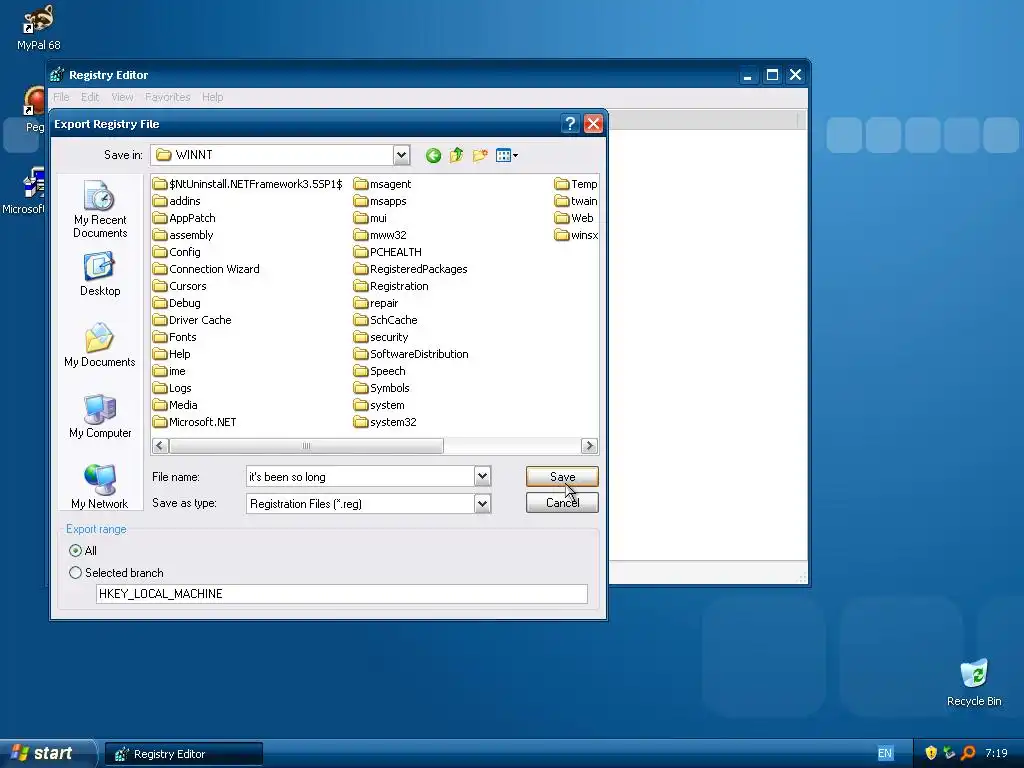1024x768 pixels.
Task: Select the Connection Wizard folder
Action: pyautogui.click(x=206, y=269)
